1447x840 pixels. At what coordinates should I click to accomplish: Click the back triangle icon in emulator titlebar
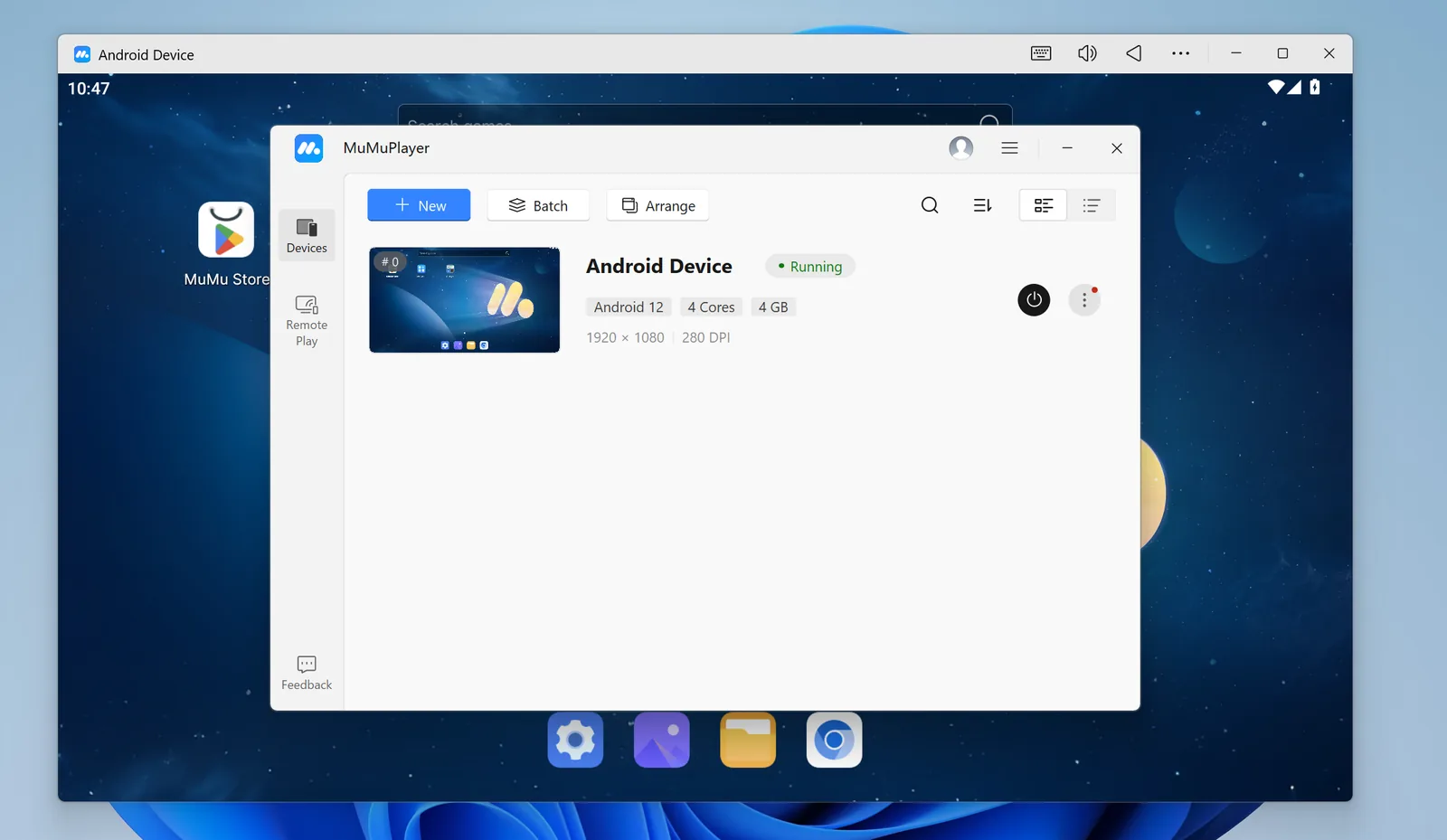1133,53
